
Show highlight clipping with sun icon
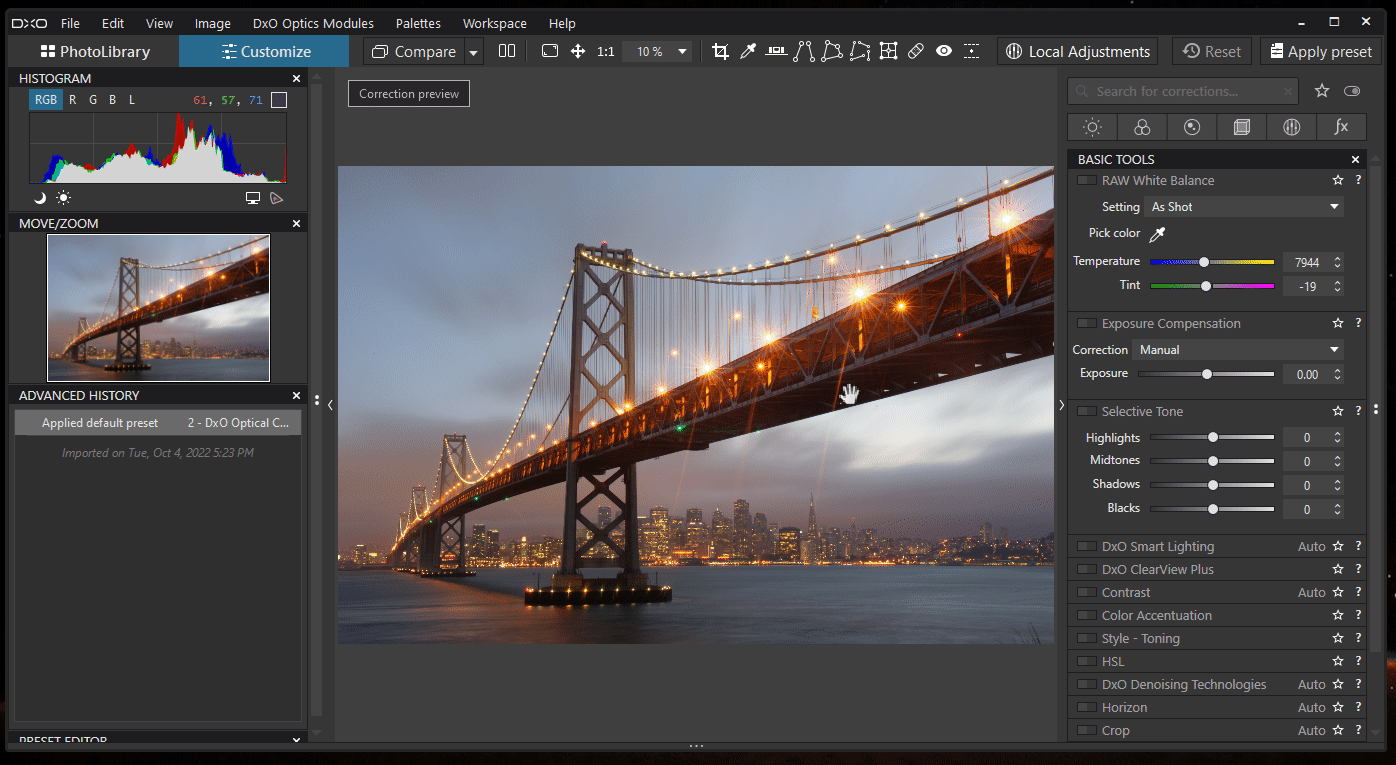63,198
